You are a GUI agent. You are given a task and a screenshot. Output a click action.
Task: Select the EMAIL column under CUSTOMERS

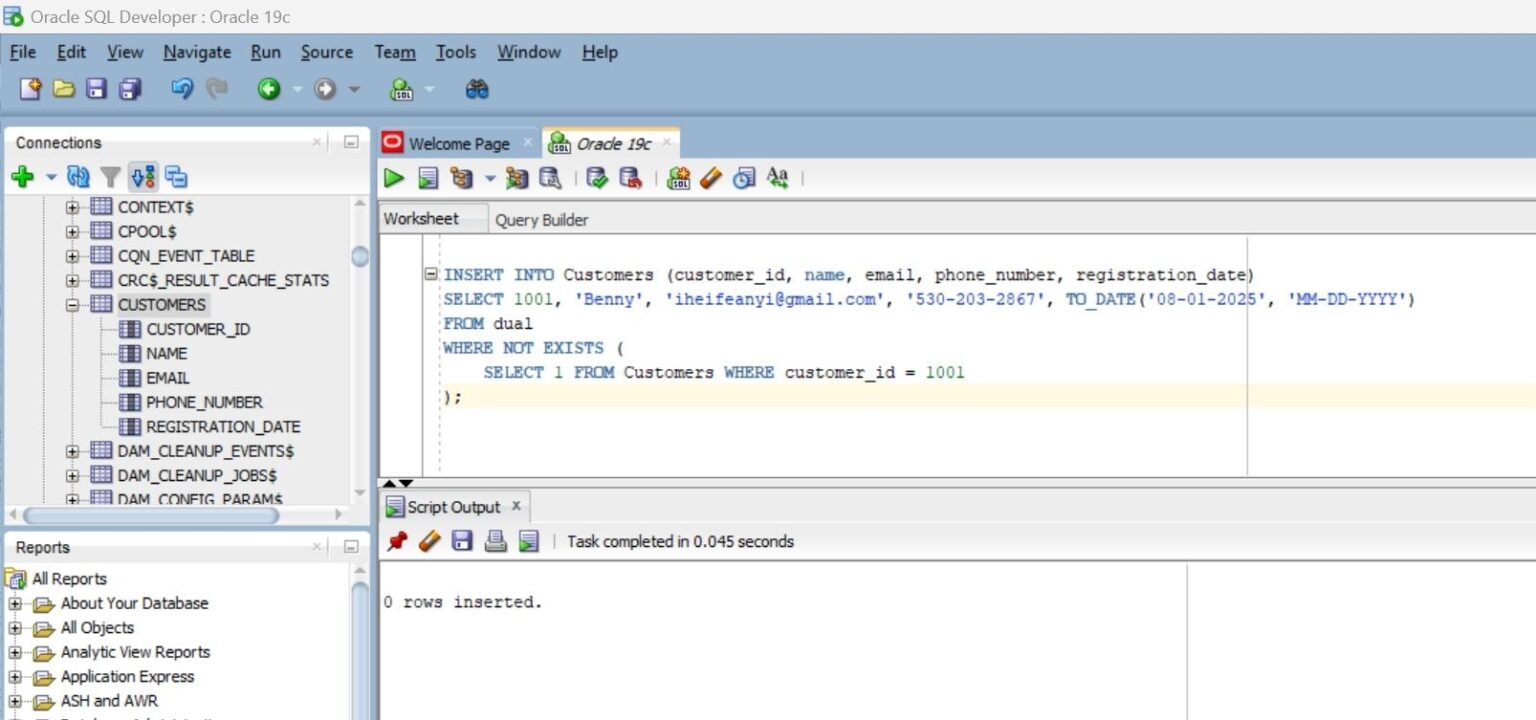tap(166, 378)
